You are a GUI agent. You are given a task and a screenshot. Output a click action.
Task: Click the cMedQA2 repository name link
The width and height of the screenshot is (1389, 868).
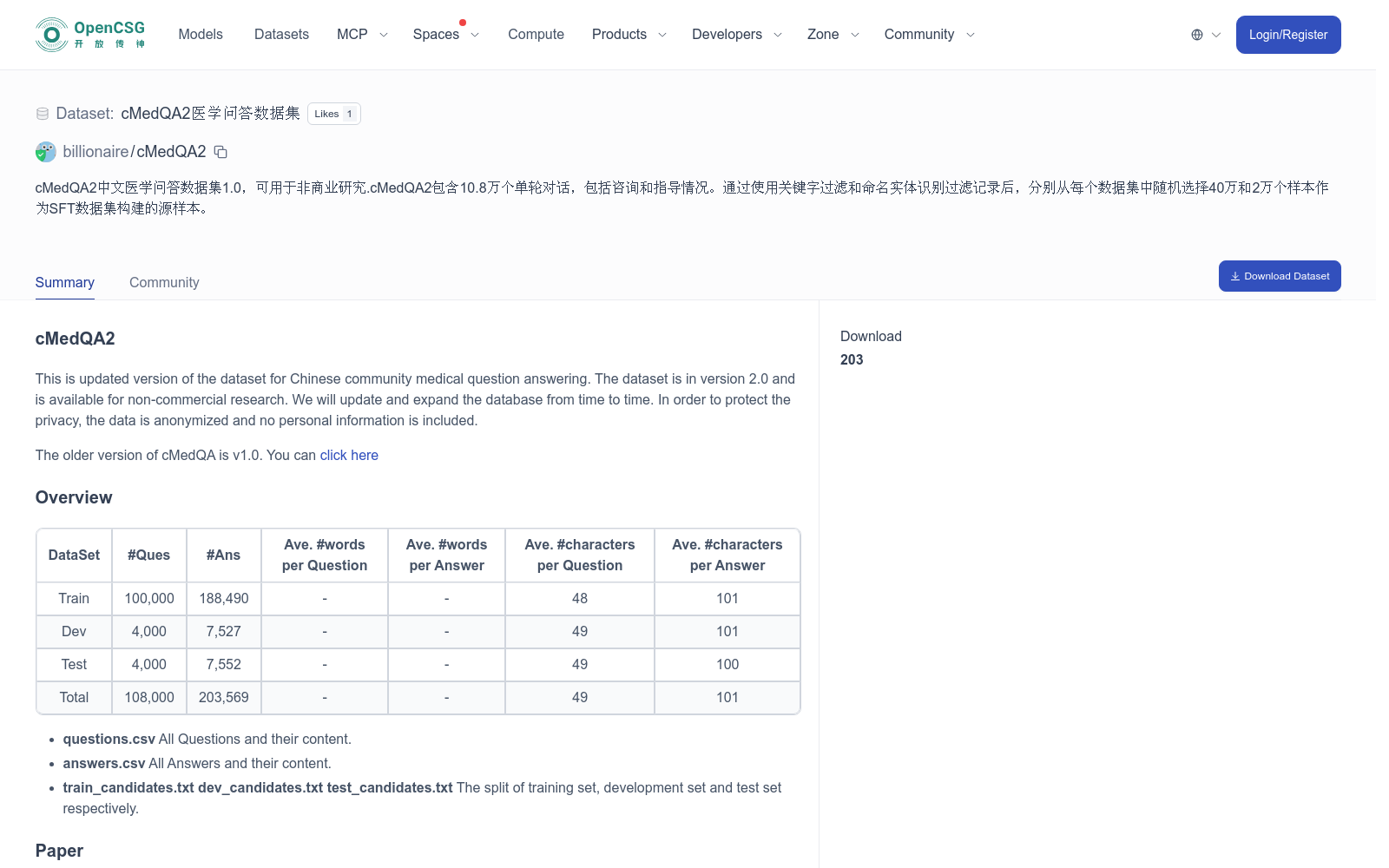pos(171,152)
